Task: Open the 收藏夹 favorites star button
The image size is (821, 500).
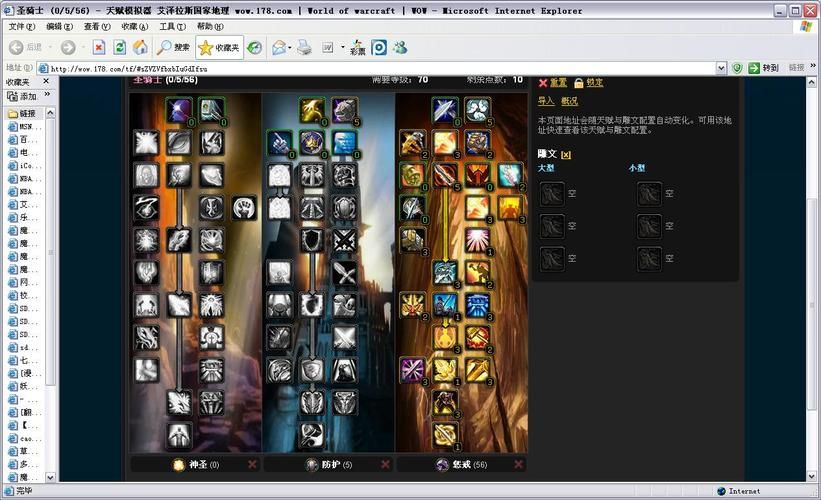Action: pyautogui.click(x=219, y=47)
